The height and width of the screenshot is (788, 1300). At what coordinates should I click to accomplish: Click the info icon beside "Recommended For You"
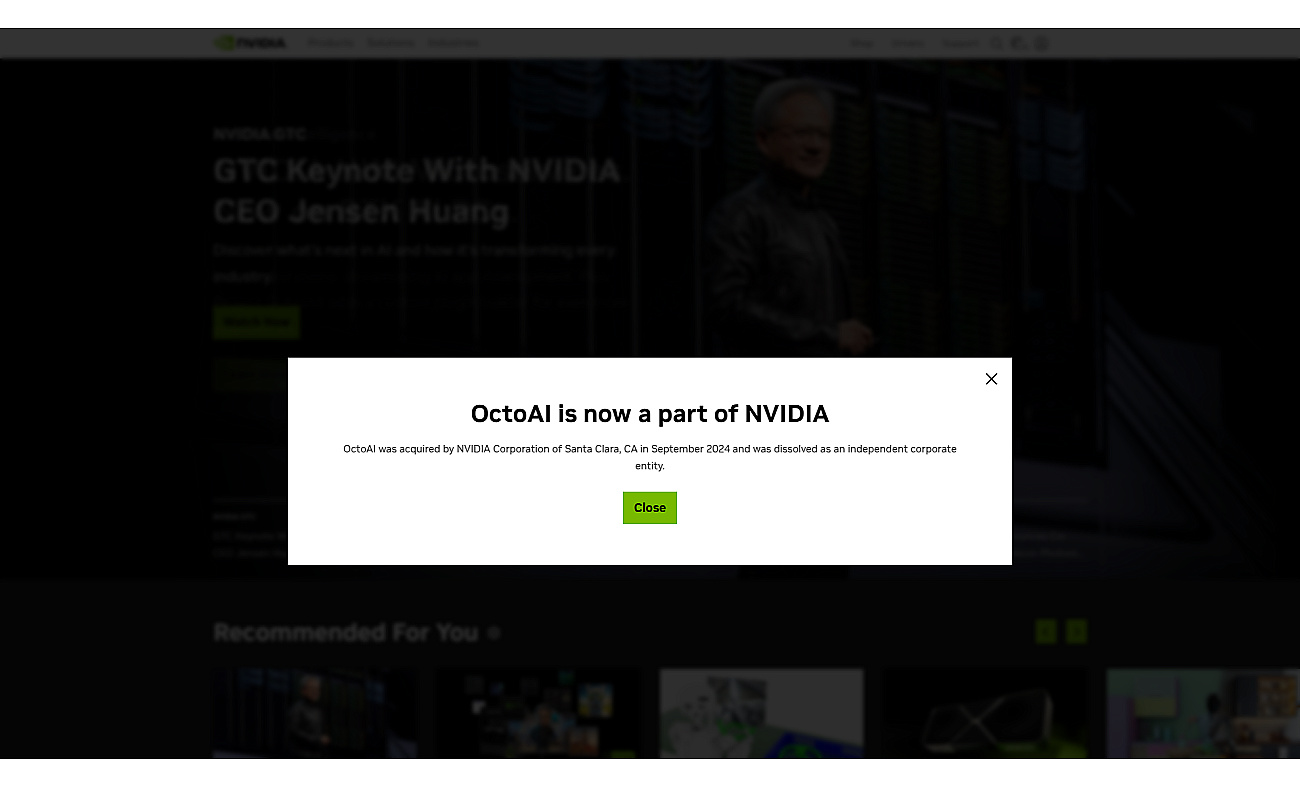(x=494, y=633)
